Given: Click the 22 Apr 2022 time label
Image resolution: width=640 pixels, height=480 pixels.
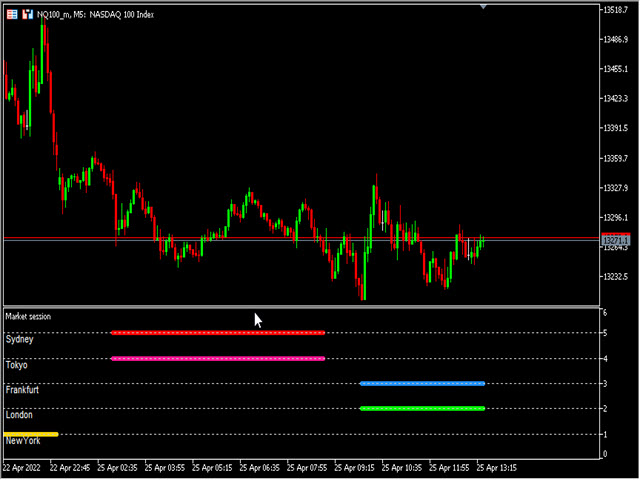Looking at the screenshot, I should tap(22, 468).
